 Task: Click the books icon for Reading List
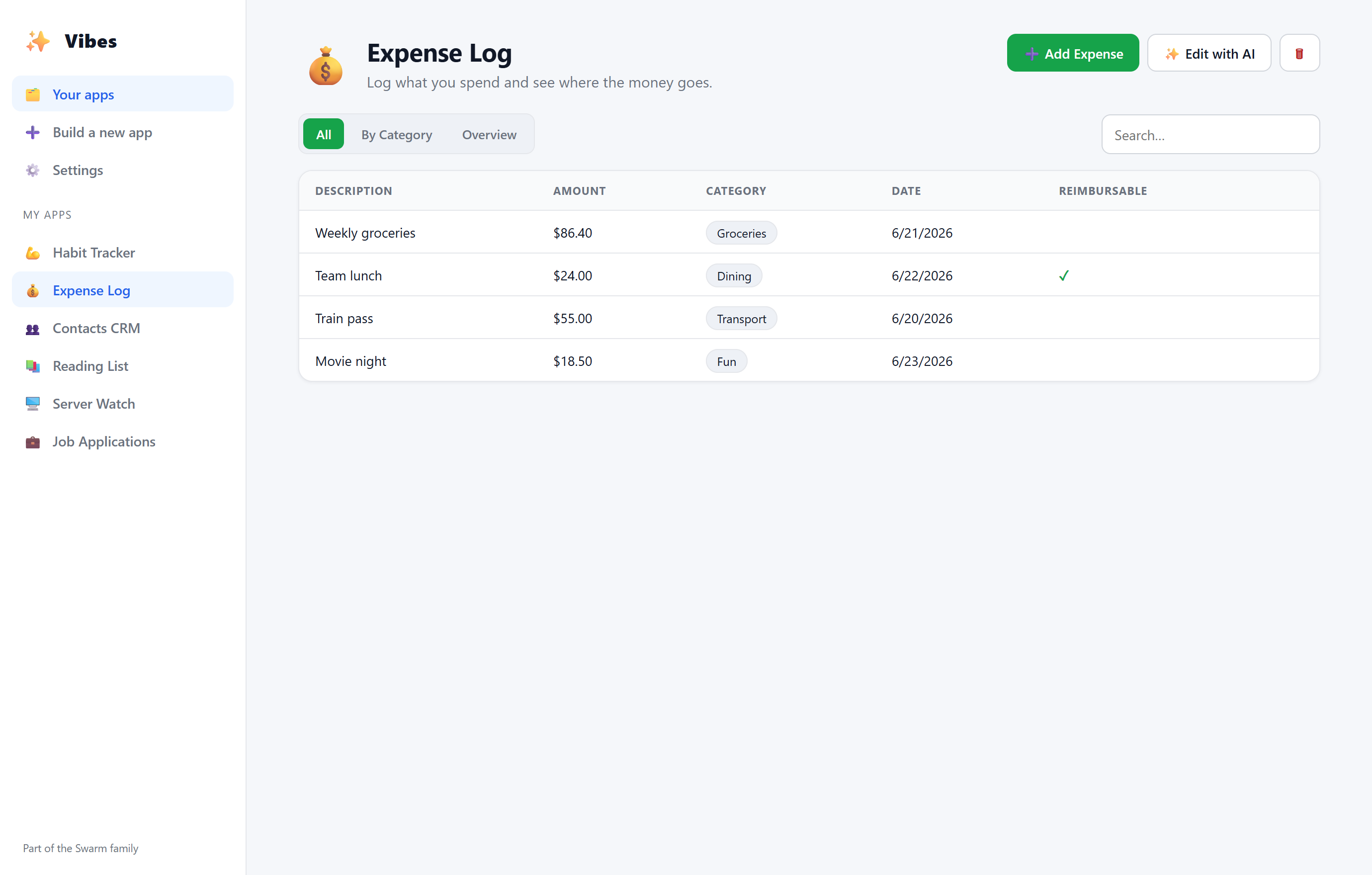click(33, 366)
